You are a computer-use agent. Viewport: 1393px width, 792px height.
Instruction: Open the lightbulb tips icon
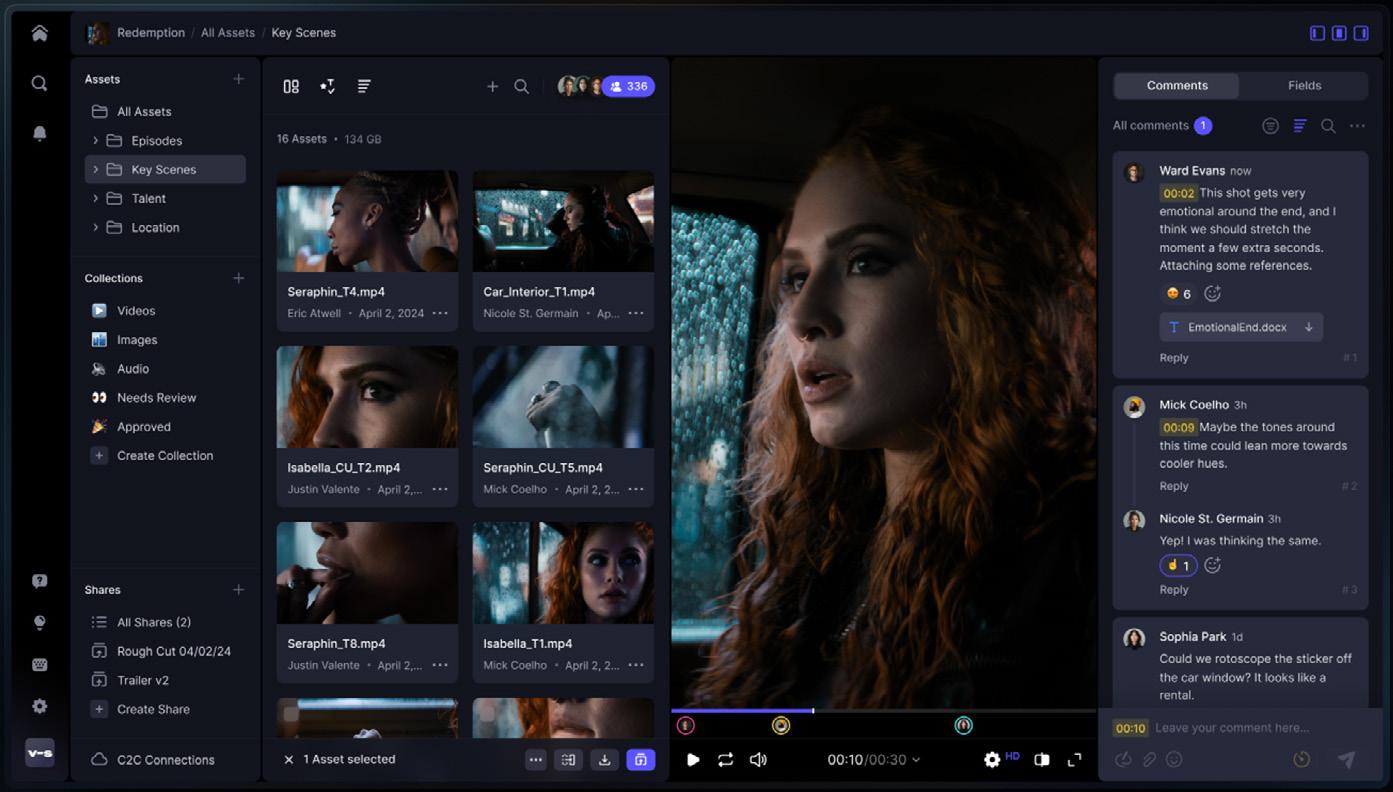click(39, 622)
